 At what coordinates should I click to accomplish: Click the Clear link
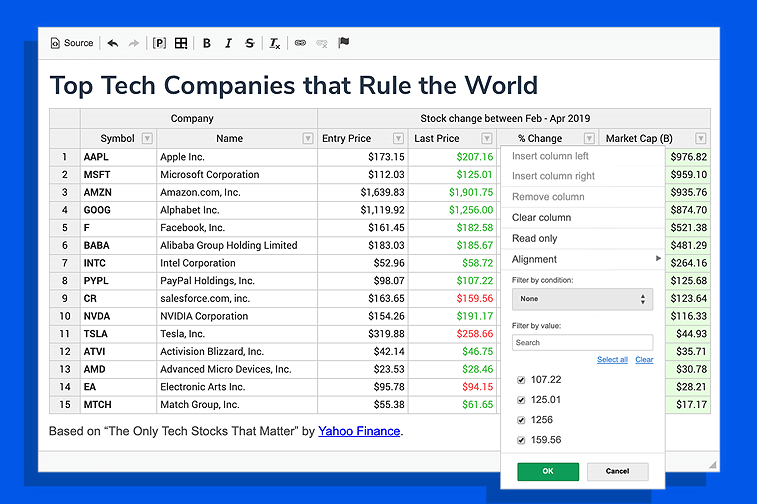[644, 360]
